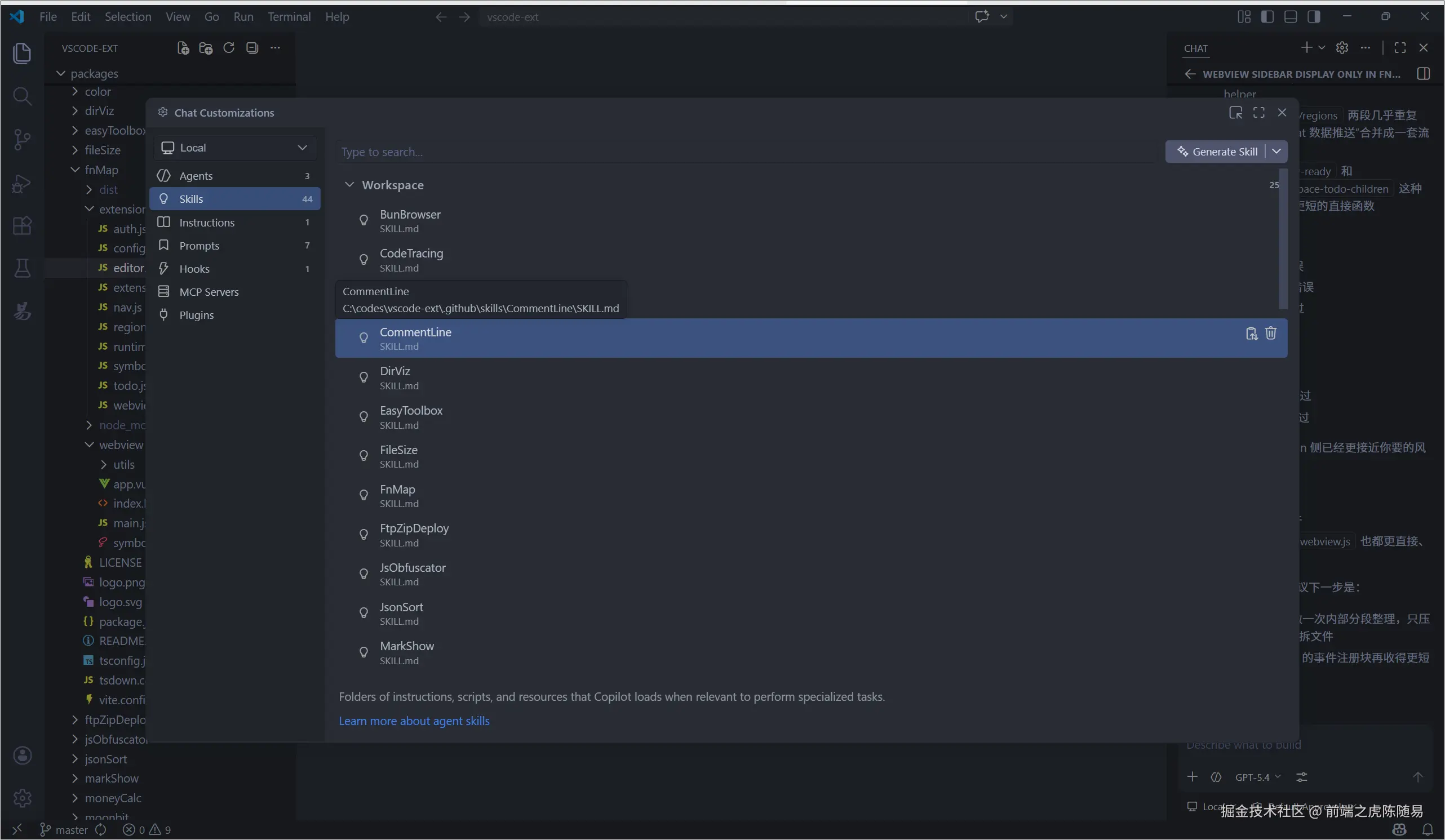Toggle the secondary side bar layout button
The width and height of the screenshot is (1445, 840).
click(1314, 17)
